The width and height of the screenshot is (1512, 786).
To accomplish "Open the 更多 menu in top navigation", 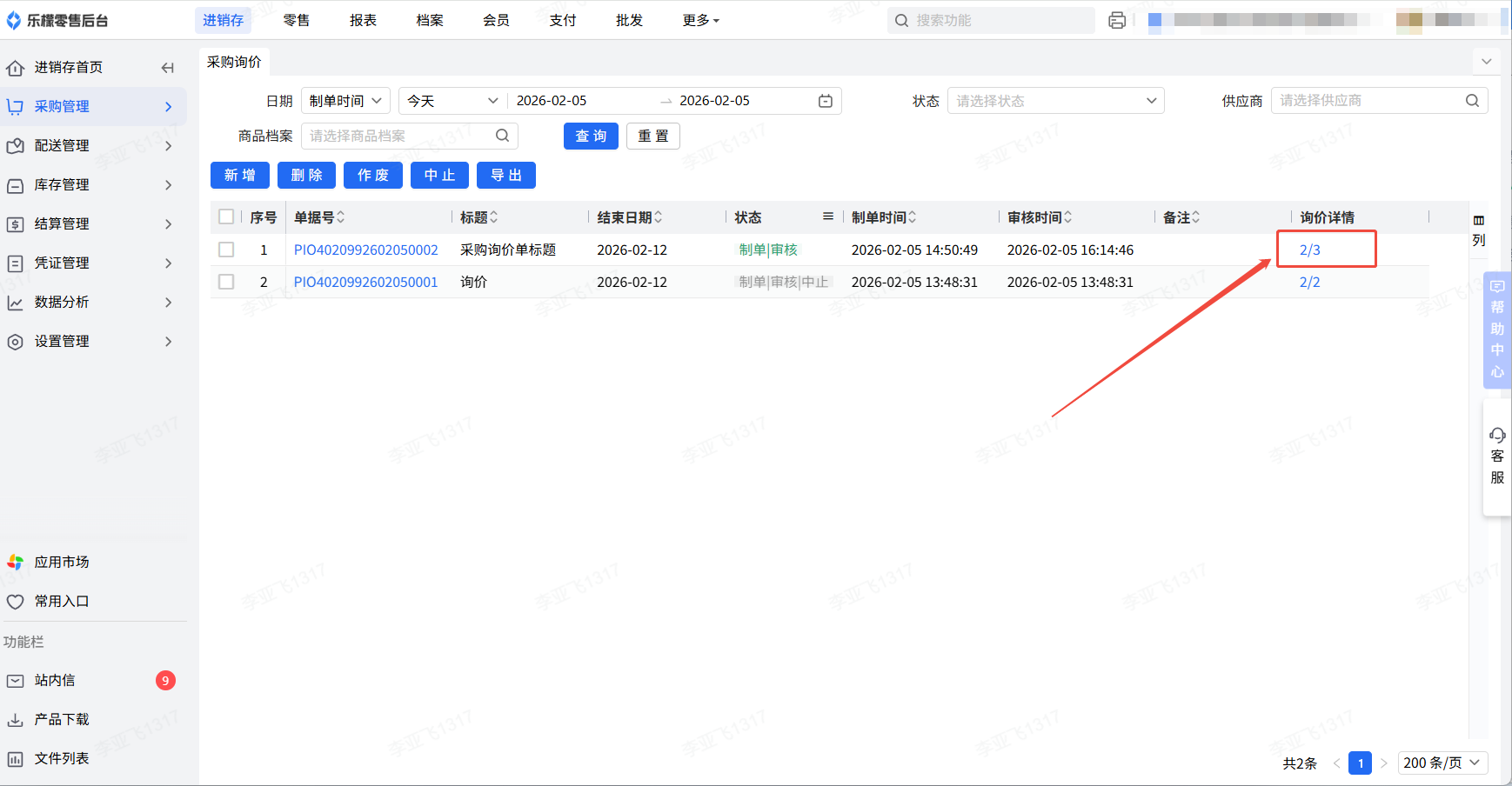I will click(700, 20).
